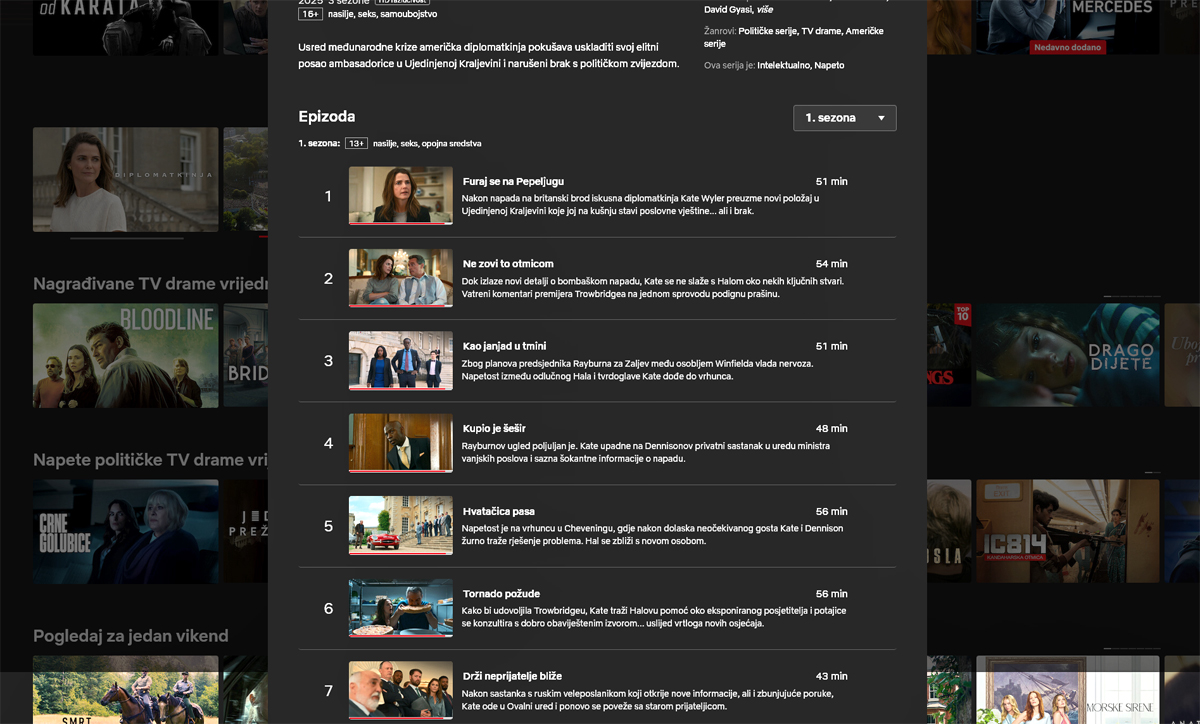The width and height of the screenshot is (1200, 724).
Task: Play episode 2 thumbnail 'Ne zovi to otmicom'
Action: click(x=400, y=277)
